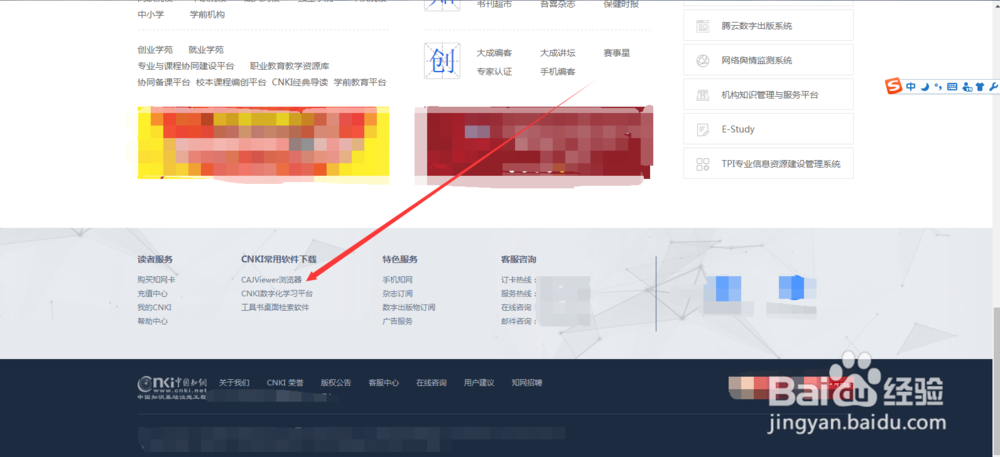Open the Sogou soft keyboard icon

coord(952,86)
